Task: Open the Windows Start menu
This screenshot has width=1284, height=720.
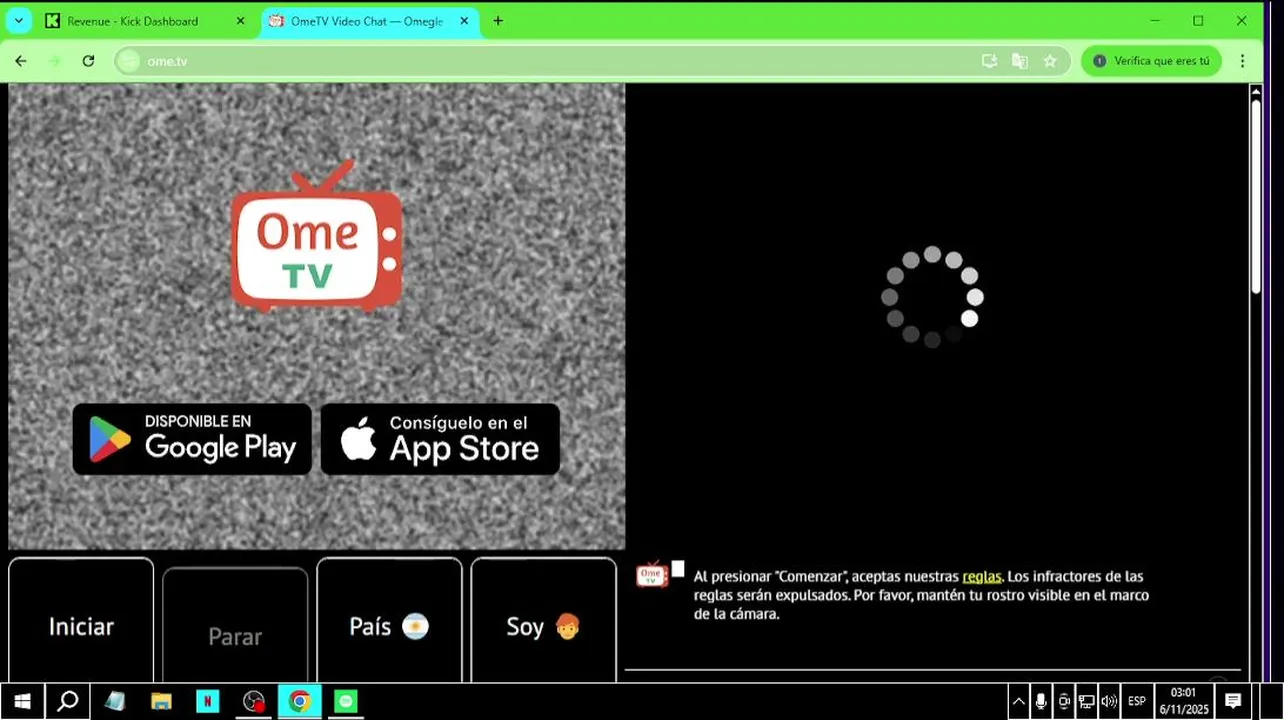Action: pyautogui.click(x=22, y=701)
